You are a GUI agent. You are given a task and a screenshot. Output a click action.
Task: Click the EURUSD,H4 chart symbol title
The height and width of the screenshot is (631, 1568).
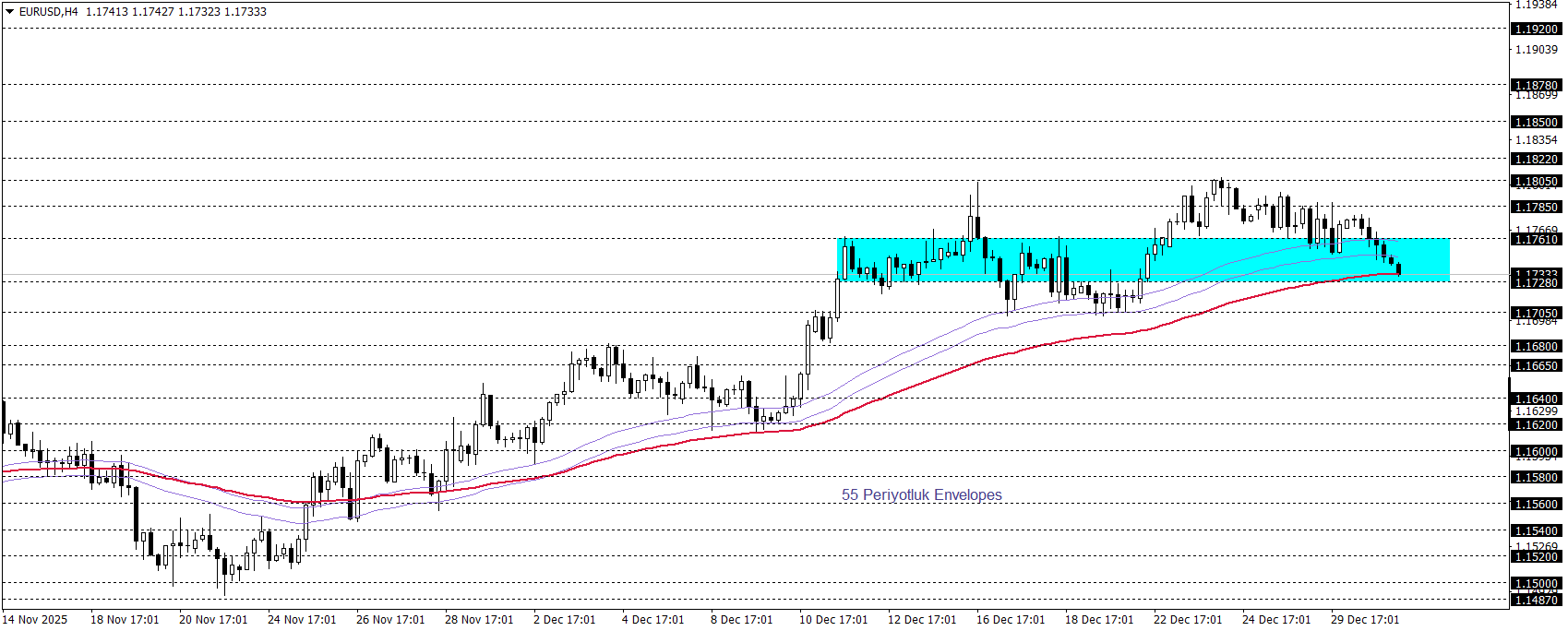click(49, 12)
